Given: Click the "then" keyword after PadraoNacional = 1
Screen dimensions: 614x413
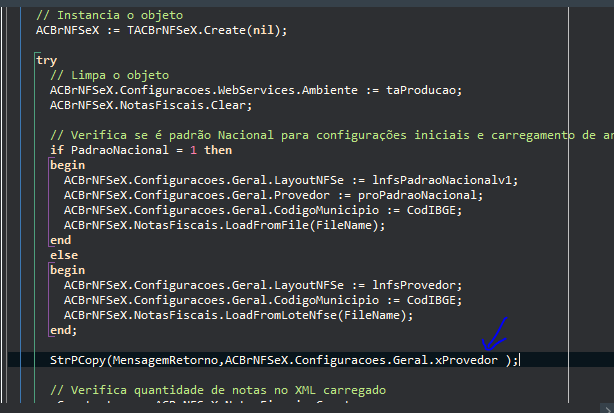Looking at the screenshot, I should (218, 150).
